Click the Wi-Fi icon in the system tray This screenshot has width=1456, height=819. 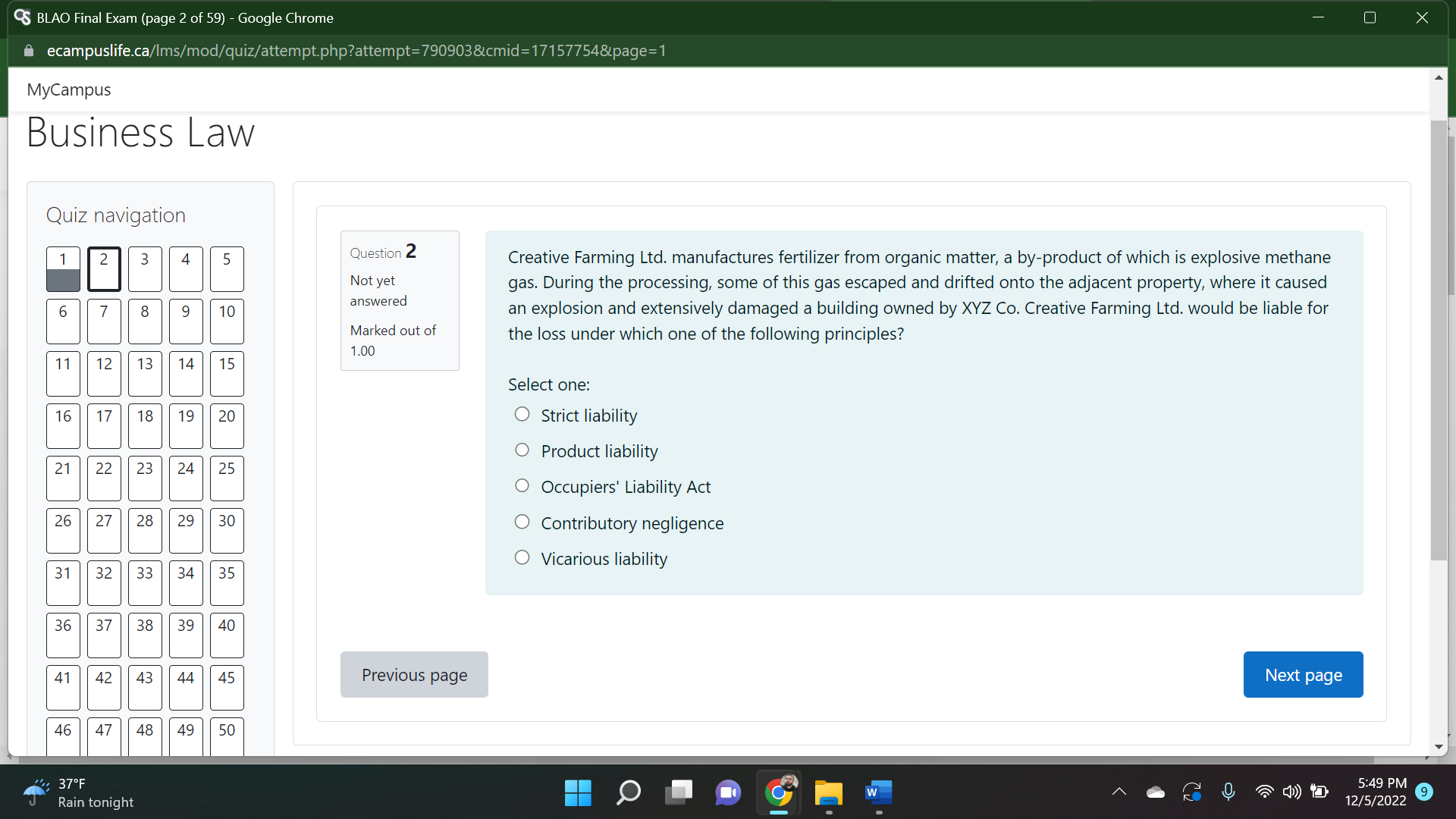coord(1264,792)
